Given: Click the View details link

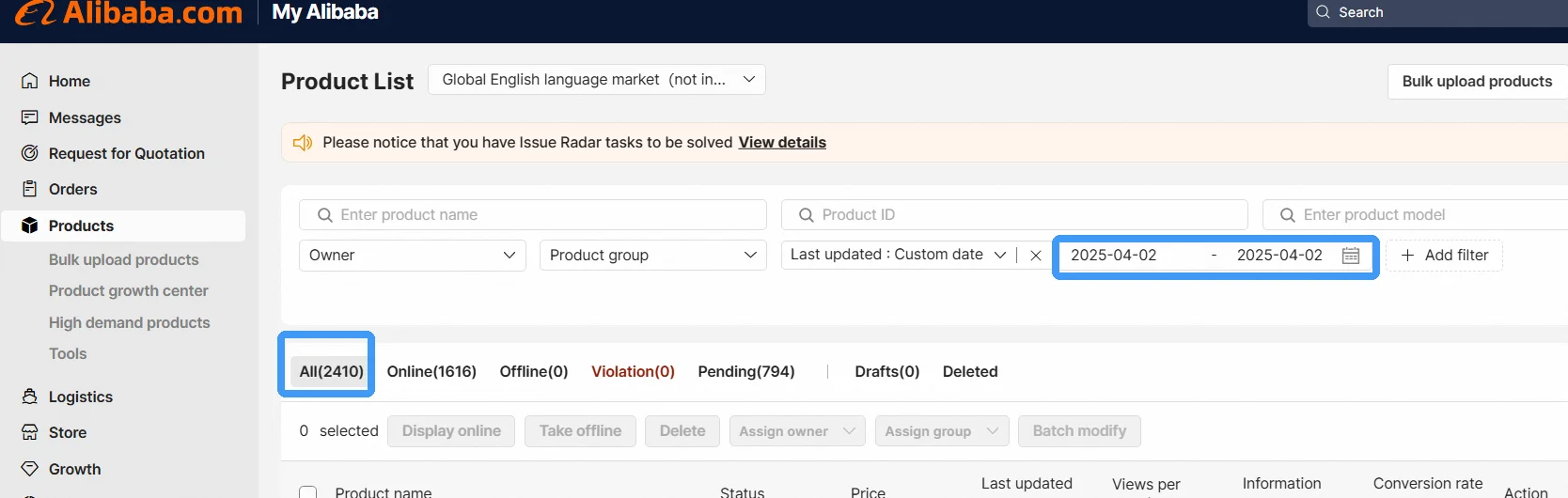Looking at the screenshot, I should click(x=782, y=143).
